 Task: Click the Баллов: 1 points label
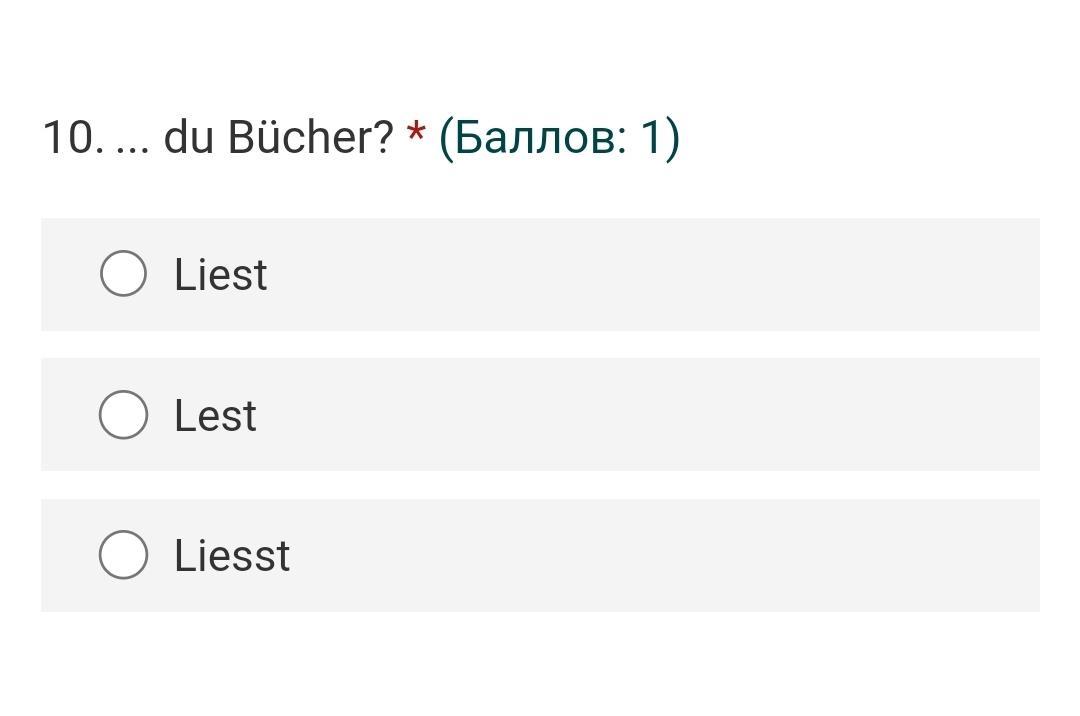(559, 138)
